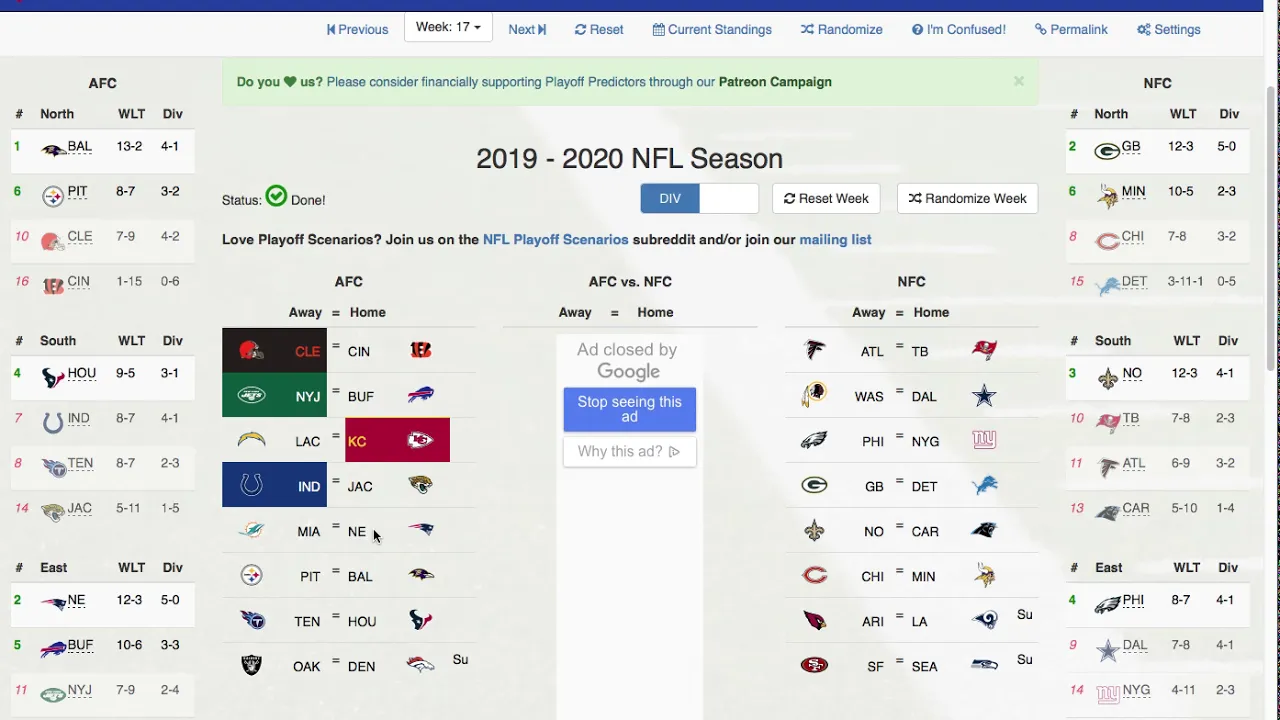The height and width of the screenshot is (720, 1280).
Task: Set MIA vs NE game to tie
Action: click(x=336, y=526)
